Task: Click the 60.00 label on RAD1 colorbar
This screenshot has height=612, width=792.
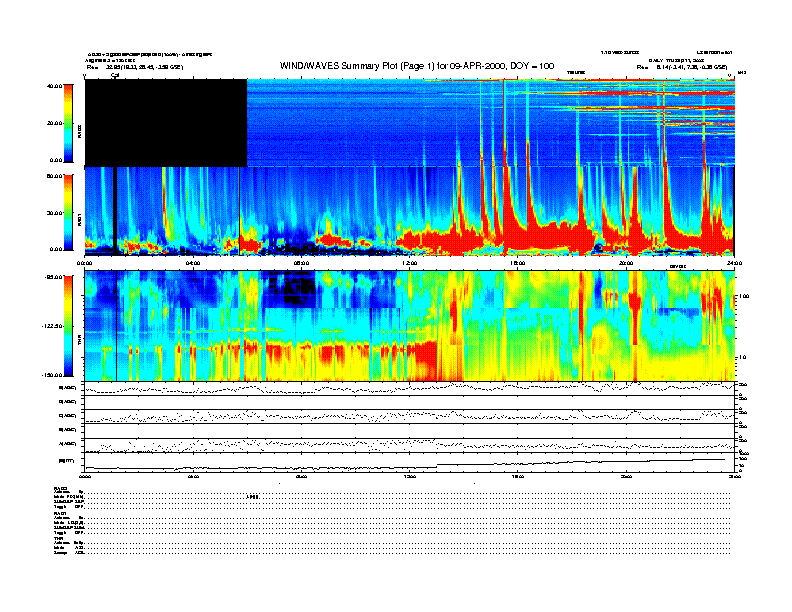Action: tap(55, 176)
